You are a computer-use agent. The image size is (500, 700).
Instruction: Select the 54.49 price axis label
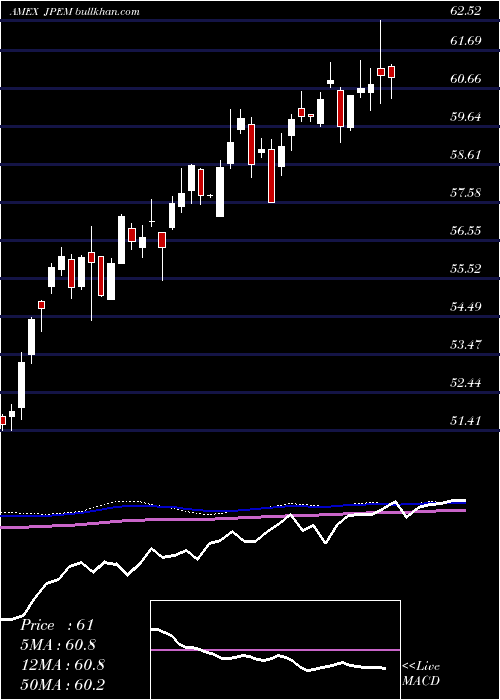click(466, 307)
